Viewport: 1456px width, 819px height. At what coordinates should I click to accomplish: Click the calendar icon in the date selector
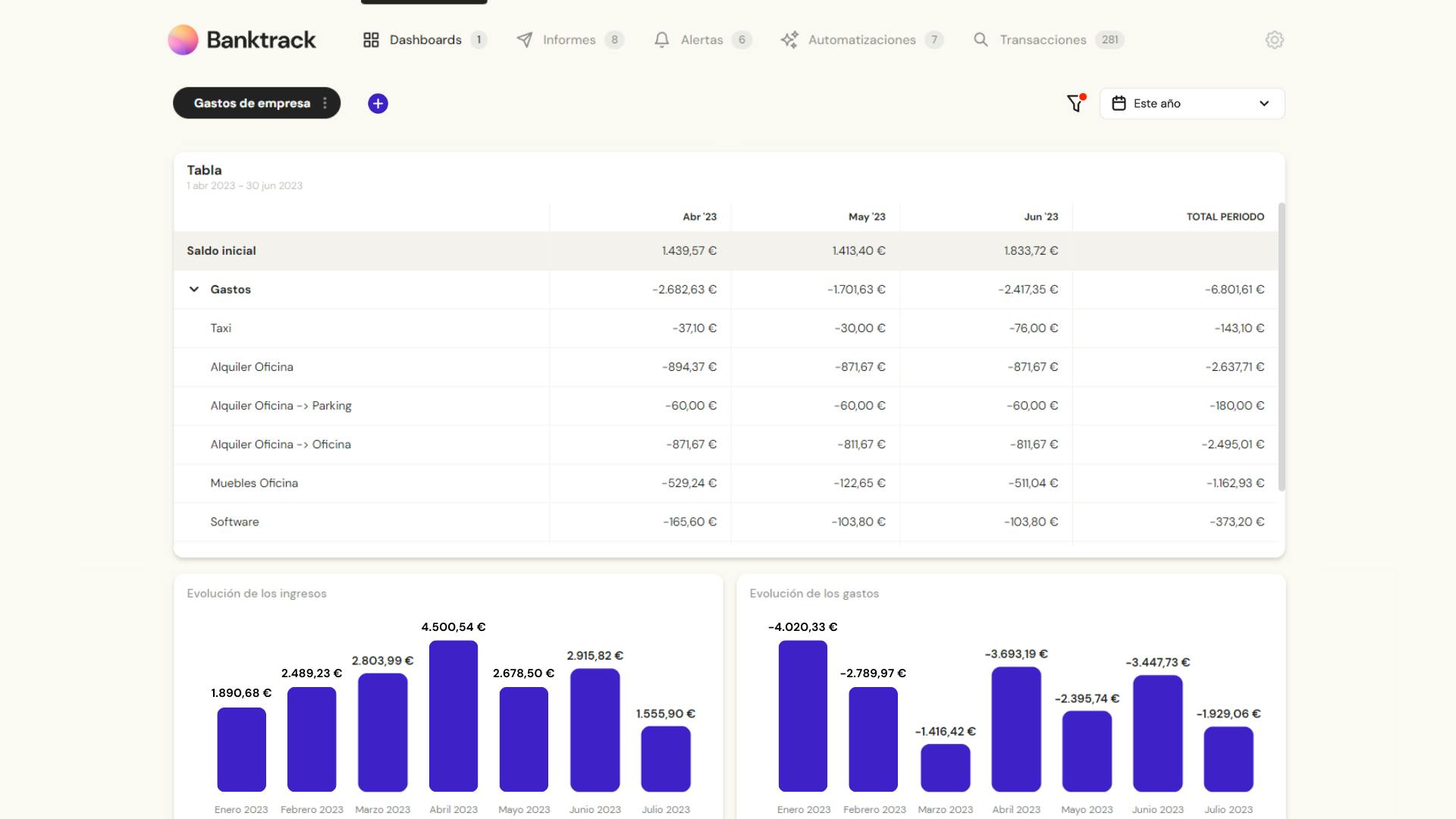click(x=1119, y=104)
